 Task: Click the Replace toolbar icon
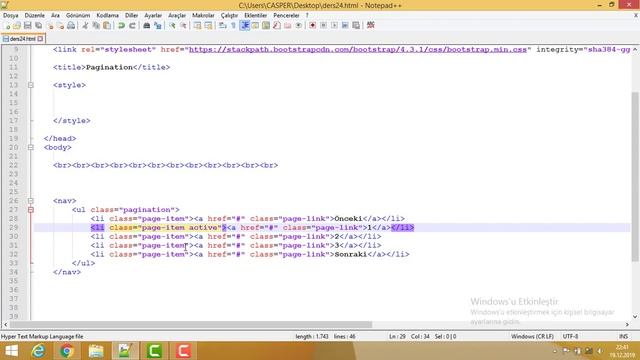point(157,25)
